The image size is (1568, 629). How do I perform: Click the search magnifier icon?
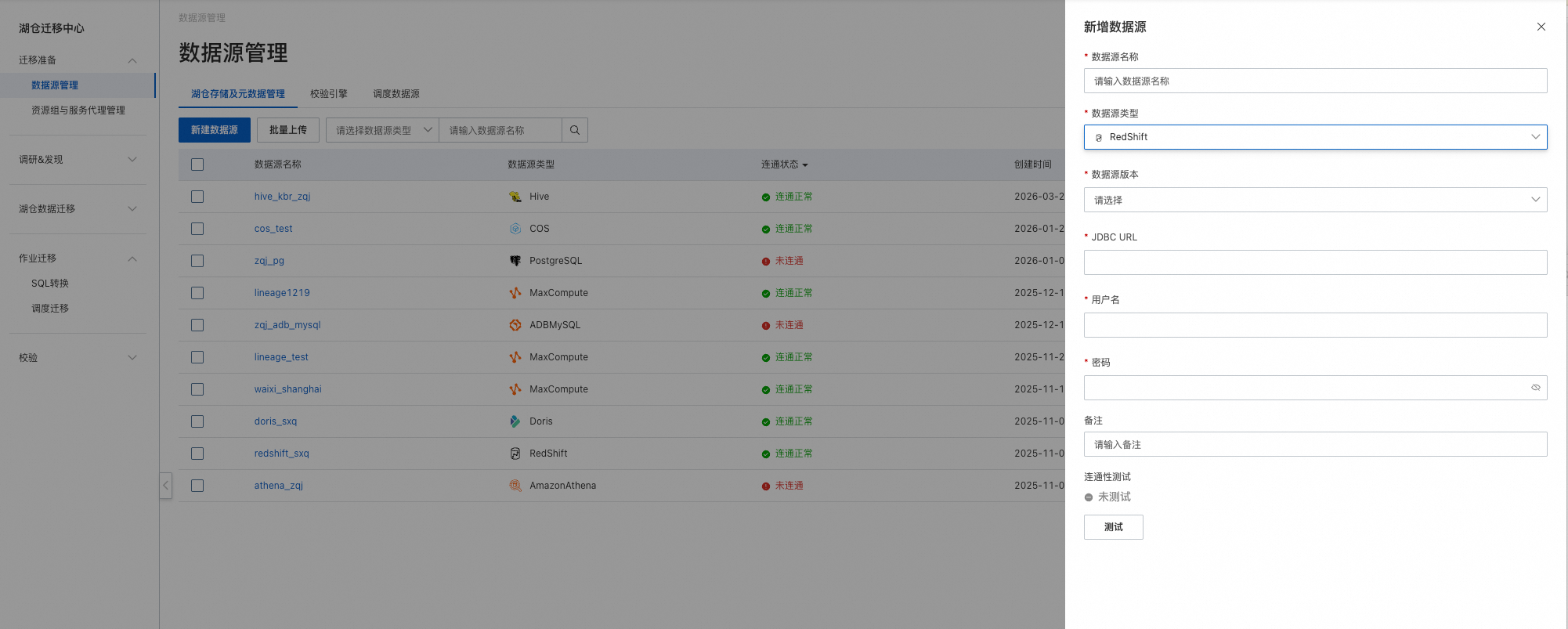coord(575,130)
